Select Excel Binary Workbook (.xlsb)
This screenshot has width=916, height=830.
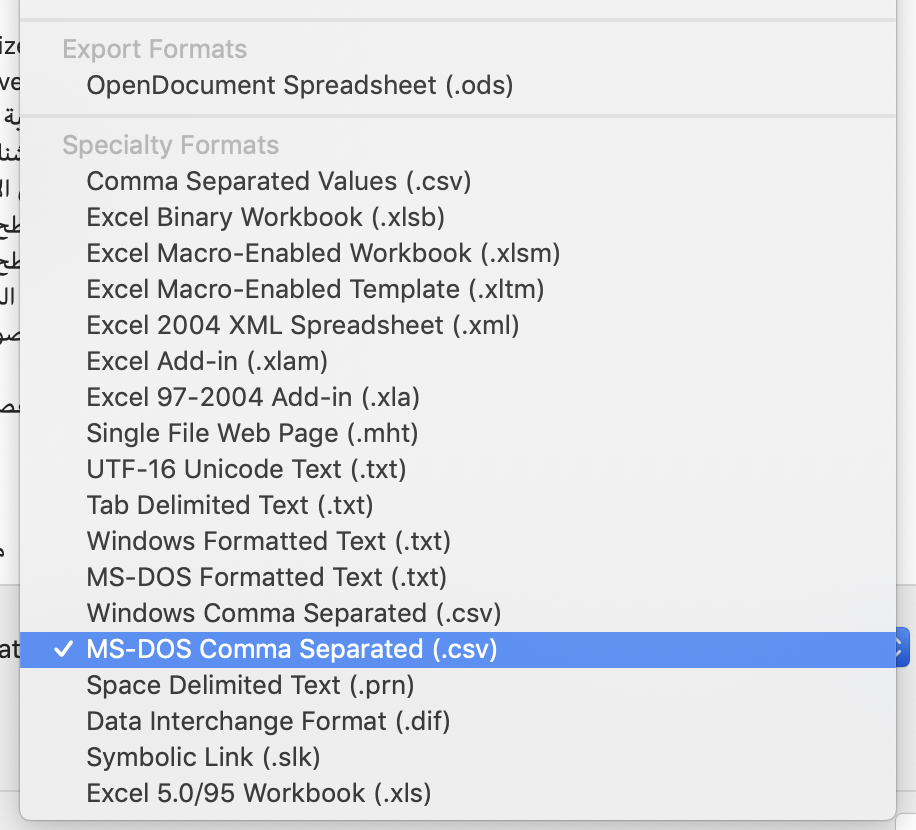[265, 217]
